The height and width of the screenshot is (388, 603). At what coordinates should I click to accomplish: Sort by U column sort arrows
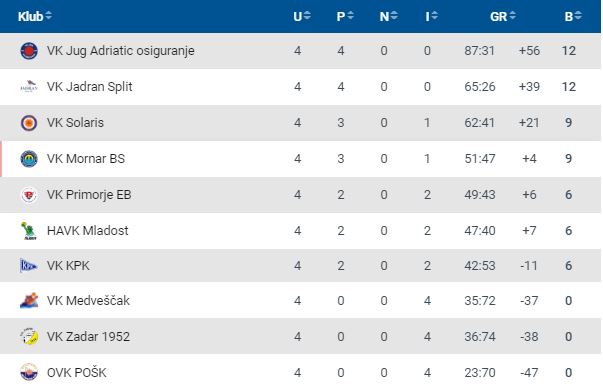307,16
